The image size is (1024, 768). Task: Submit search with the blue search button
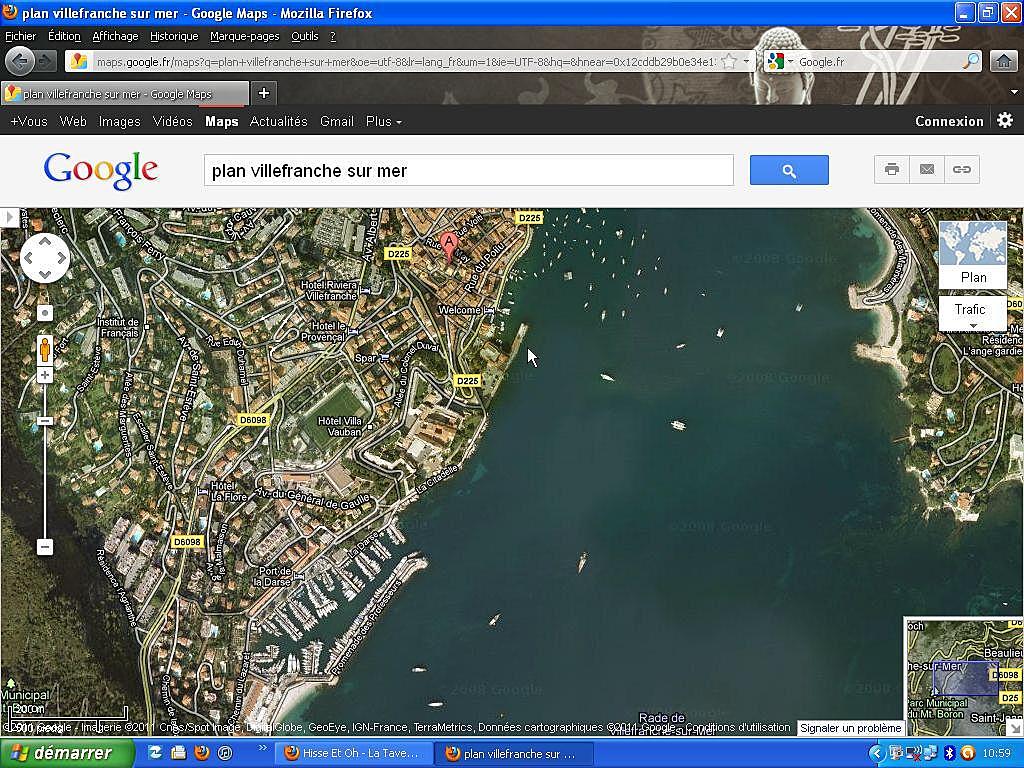(x=789, y=170)
